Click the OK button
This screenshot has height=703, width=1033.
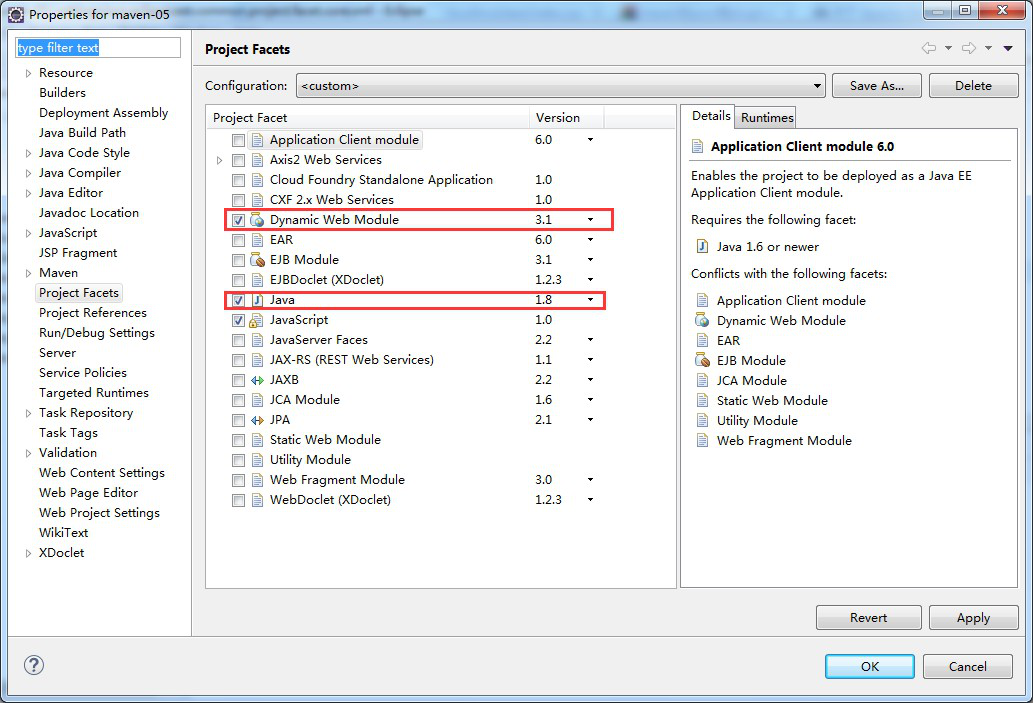tap(870, 666)
